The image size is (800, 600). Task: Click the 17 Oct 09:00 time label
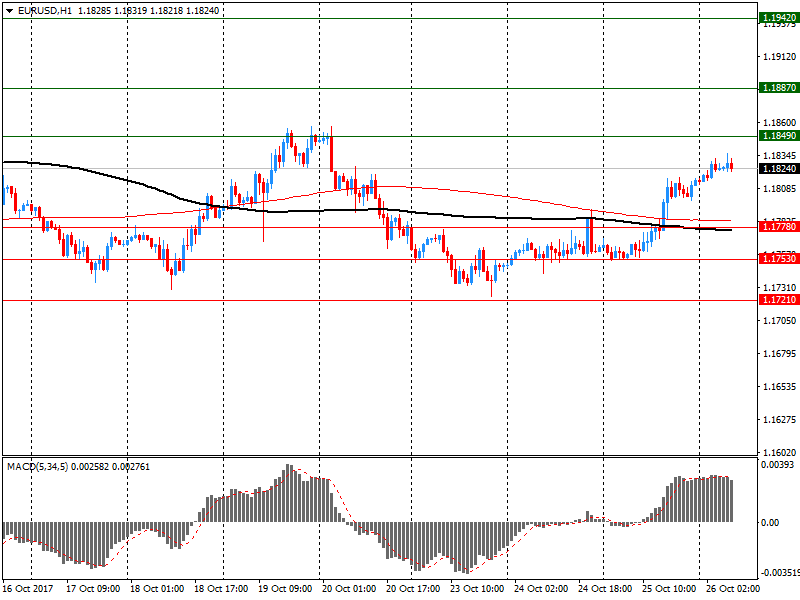pos(93,589)
